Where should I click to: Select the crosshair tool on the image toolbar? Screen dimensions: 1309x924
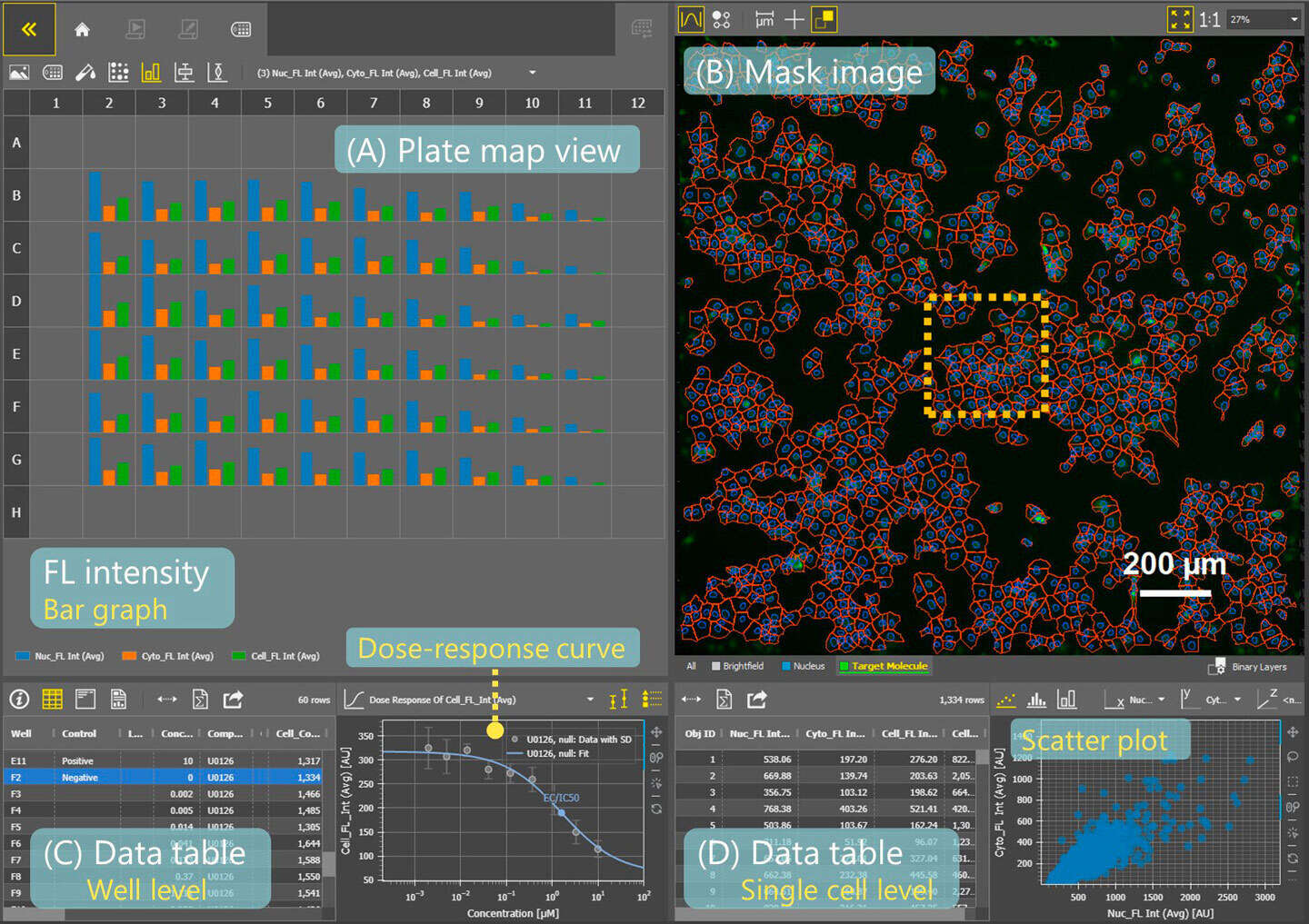(x=794, y=19)
